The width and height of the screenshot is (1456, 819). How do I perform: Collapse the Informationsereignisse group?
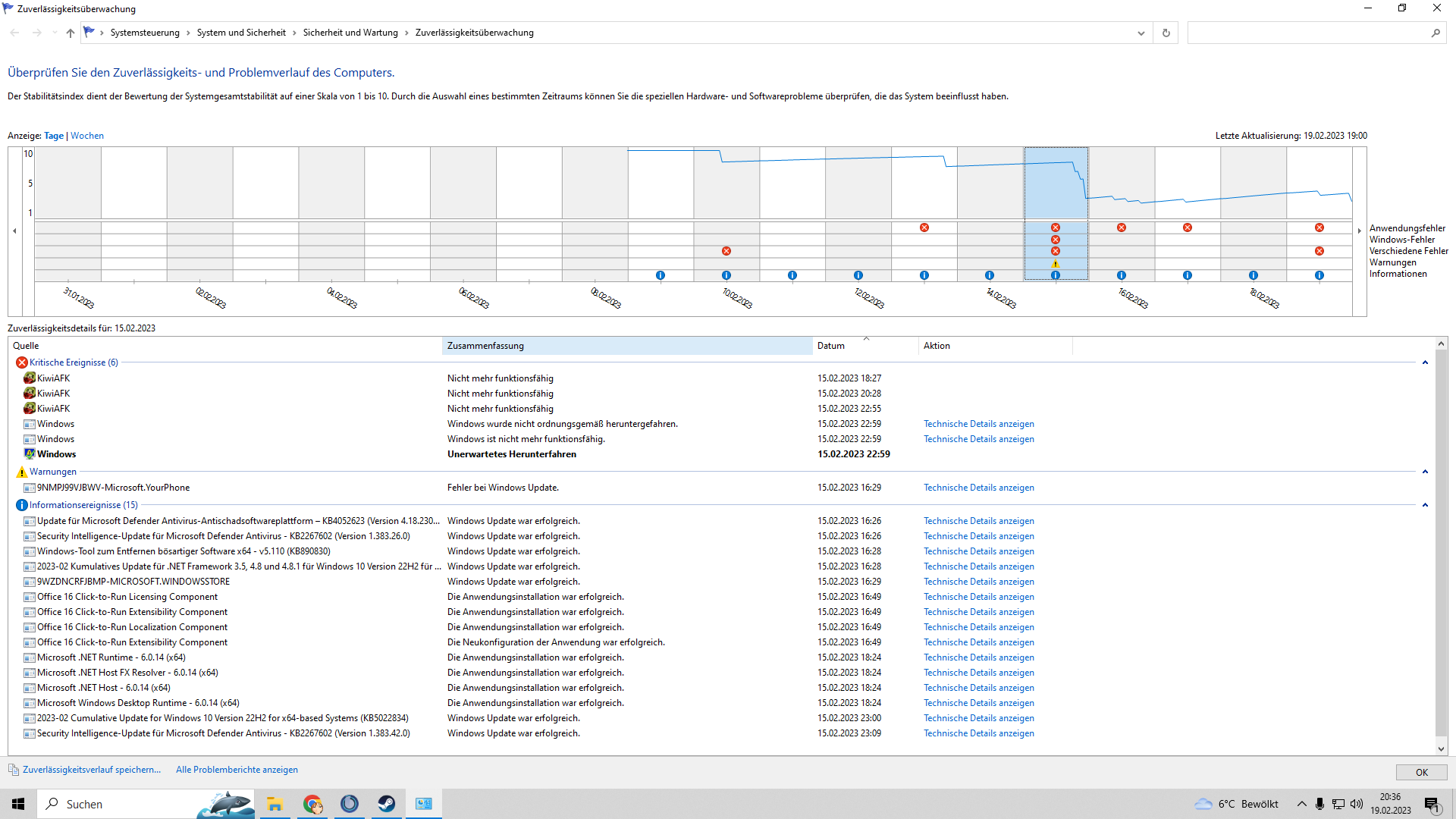[x=1425, y=505]
